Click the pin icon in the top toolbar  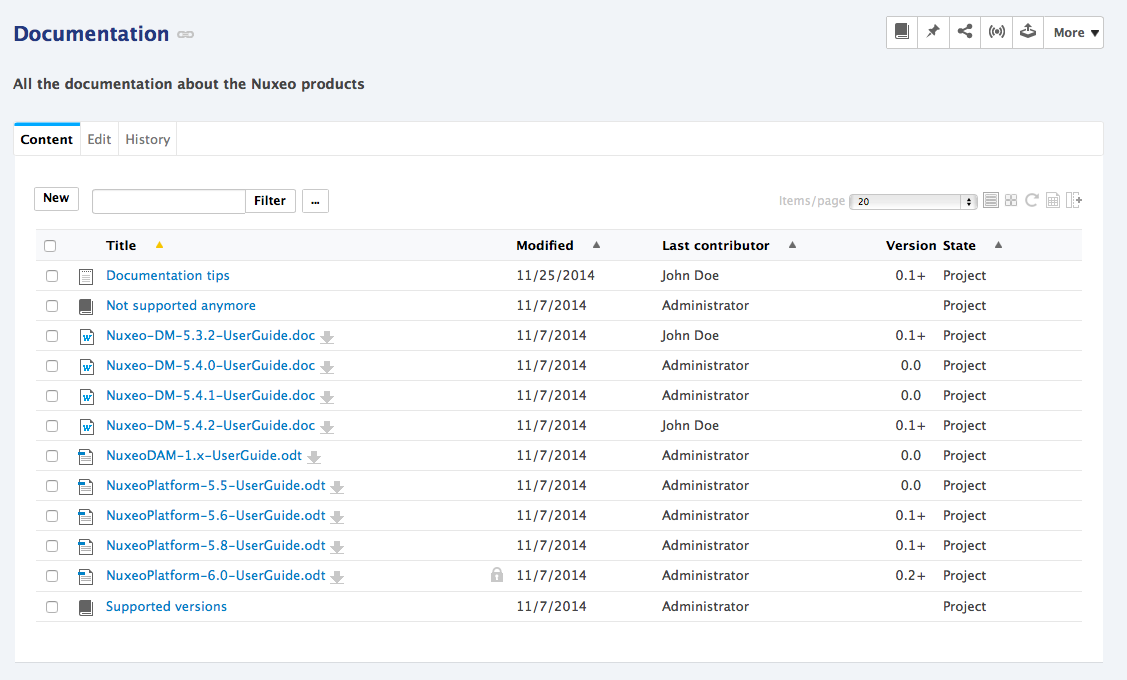933,32
